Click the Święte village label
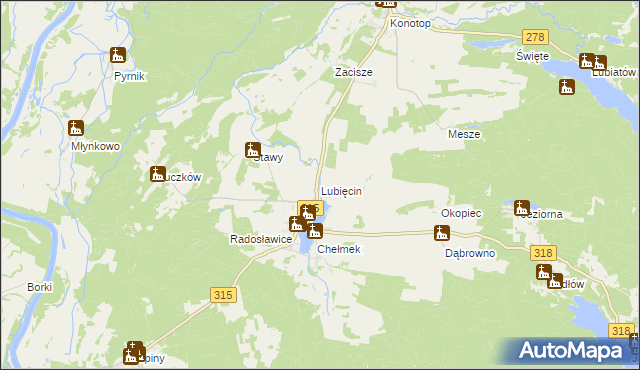Screen dimensions: 640x370 point(532,56)
